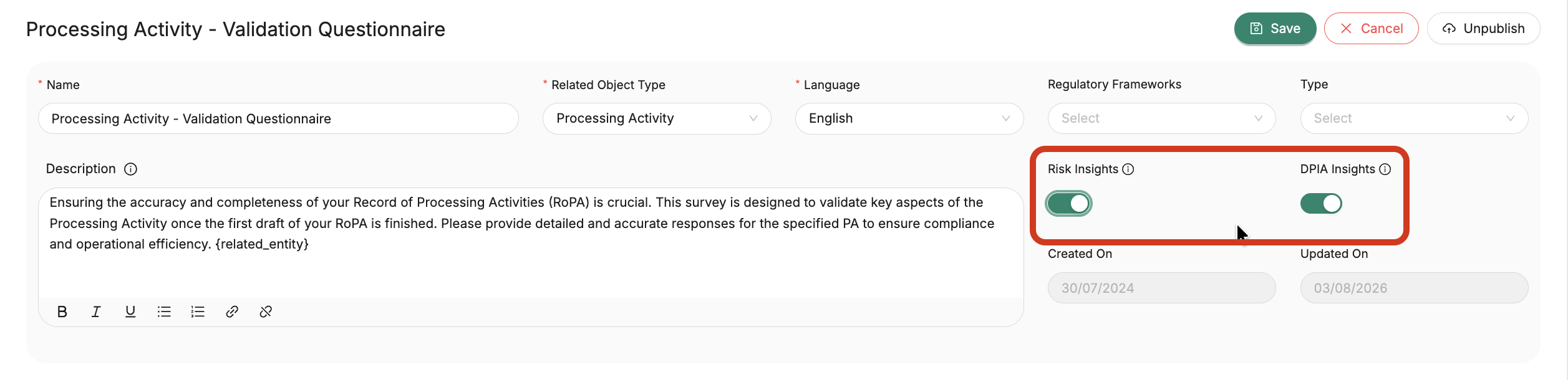Viewport: 1568px width, 380px height.
Task: Add a hyperlink via link icon
Action: 232,311
